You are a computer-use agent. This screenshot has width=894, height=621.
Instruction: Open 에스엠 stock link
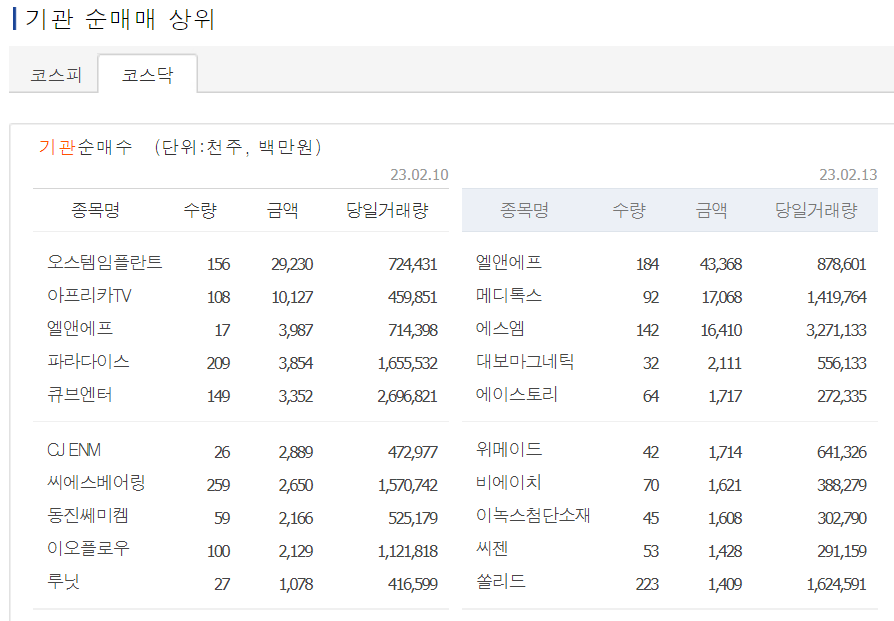[500, 328]
